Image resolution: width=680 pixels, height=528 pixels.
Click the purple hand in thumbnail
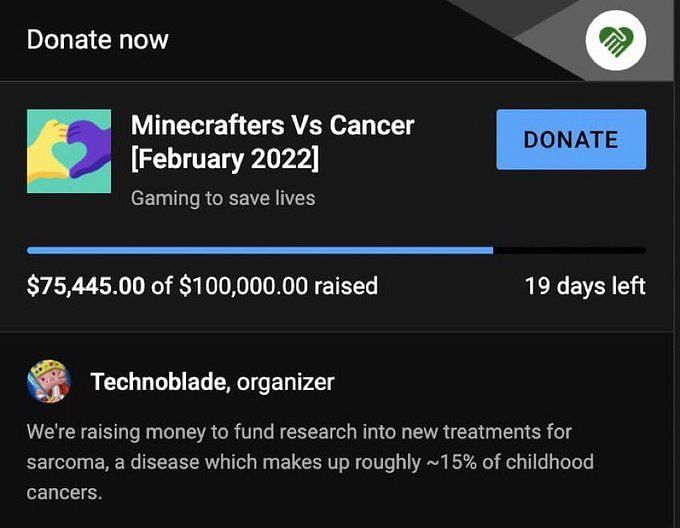click(x=88, y=147)
